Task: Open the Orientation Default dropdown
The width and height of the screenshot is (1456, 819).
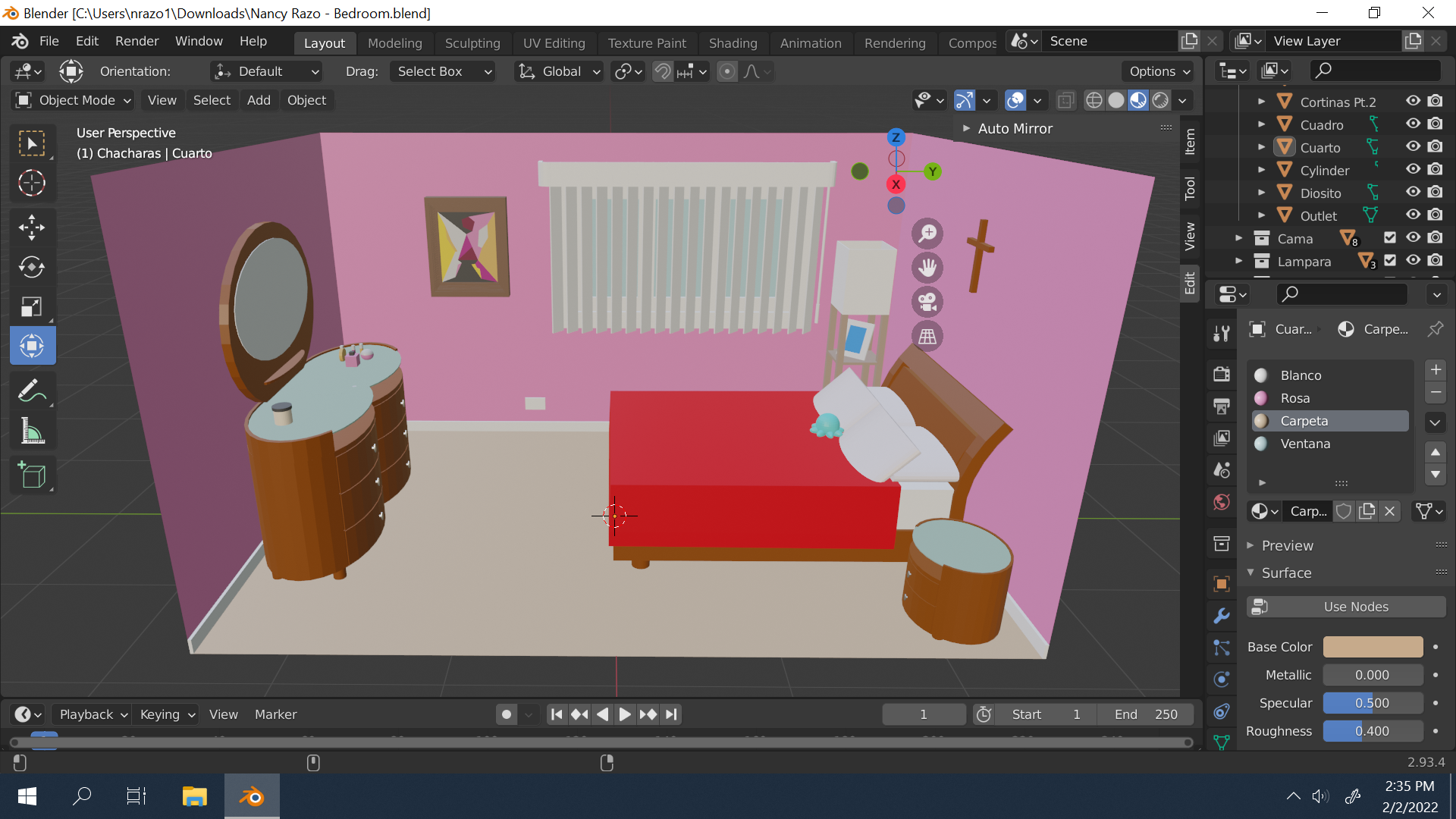Action: click(267, 71)
